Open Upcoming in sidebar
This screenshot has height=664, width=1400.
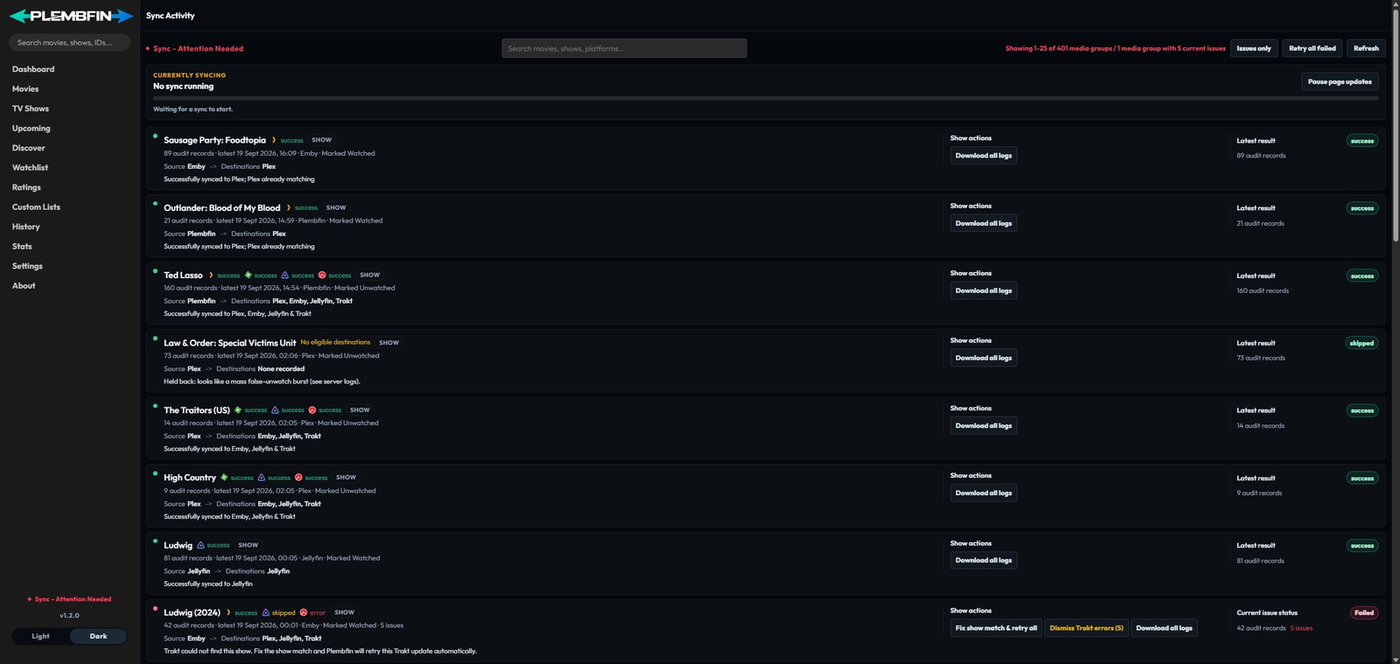[31, 128]
